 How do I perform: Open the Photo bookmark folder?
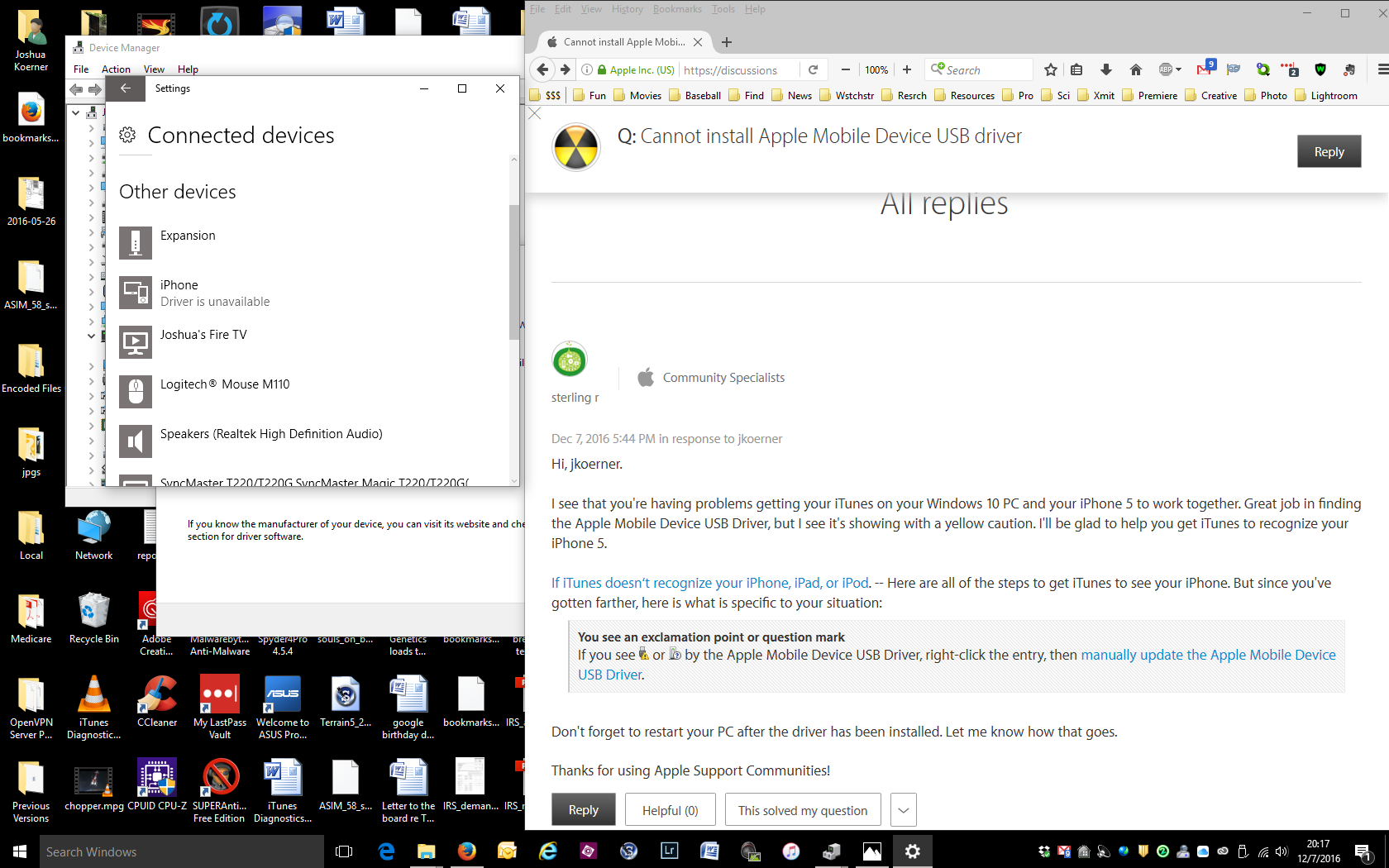1265,95
